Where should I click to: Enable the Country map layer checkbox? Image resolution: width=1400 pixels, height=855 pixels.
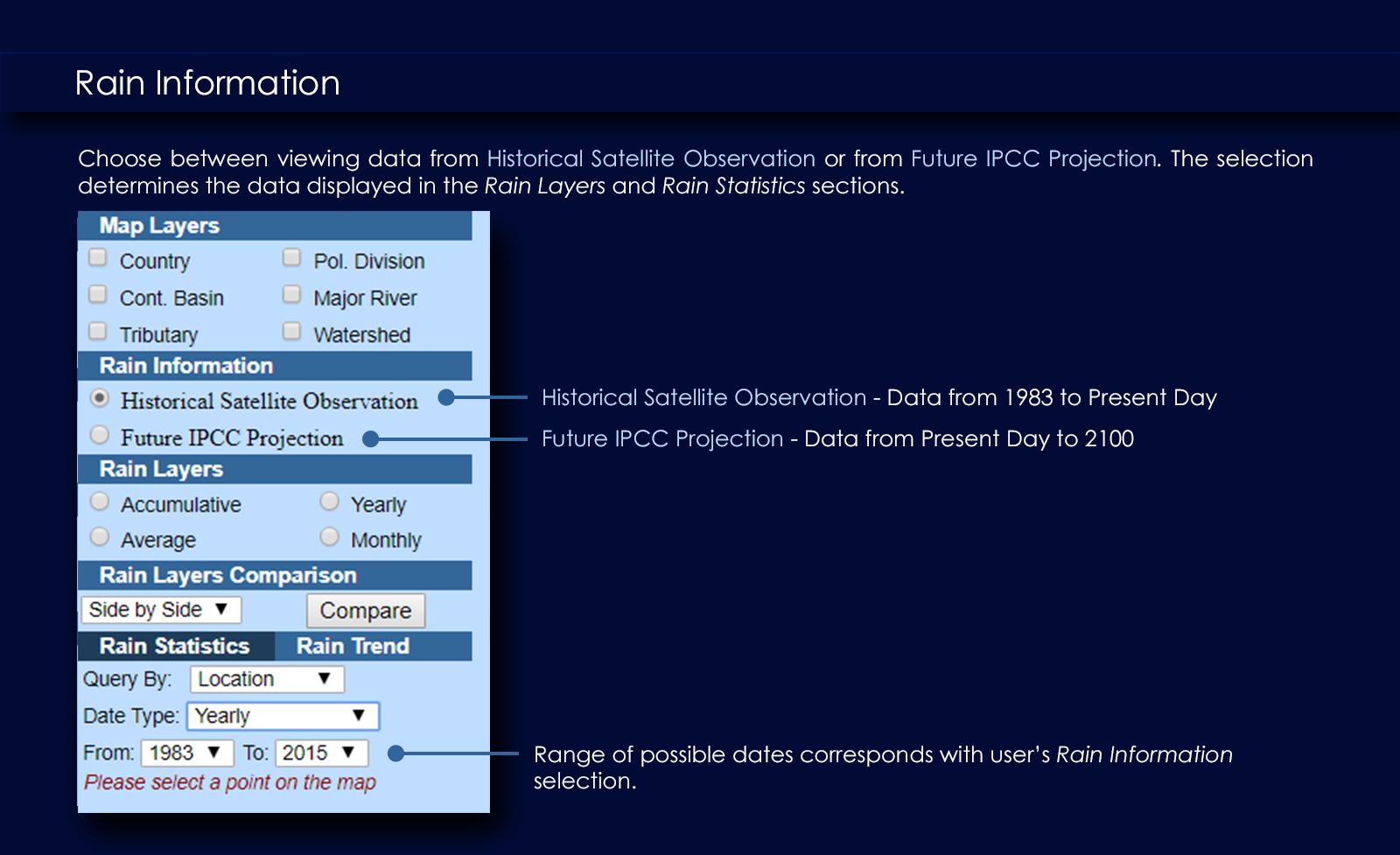(x=98, y=258)
